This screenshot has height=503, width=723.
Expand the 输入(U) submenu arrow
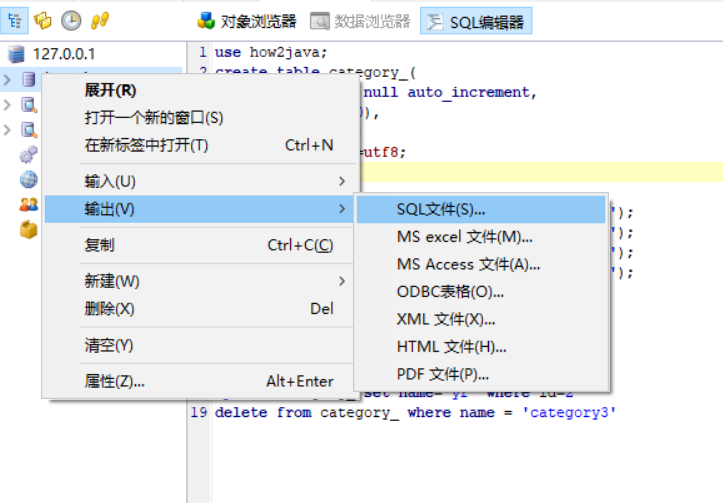[x=342, y=182]
